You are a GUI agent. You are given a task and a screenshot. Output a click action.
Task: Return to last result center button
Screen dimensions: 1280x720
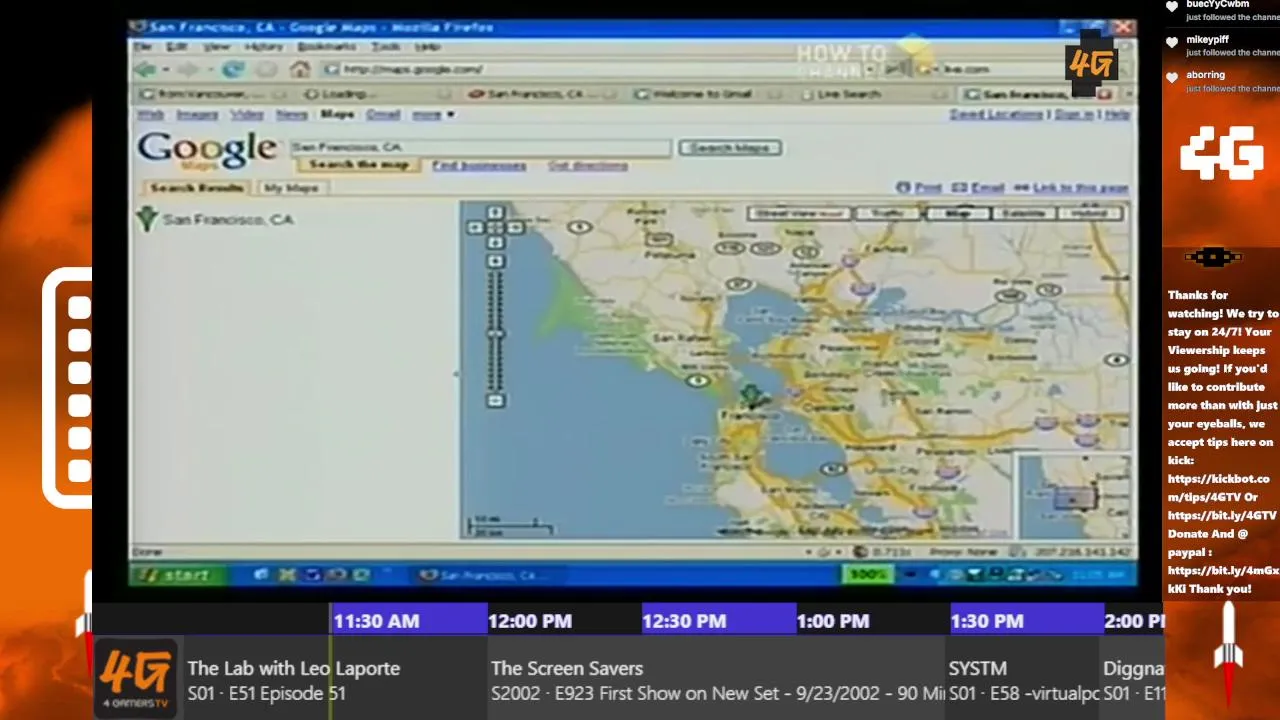point(495,228)
